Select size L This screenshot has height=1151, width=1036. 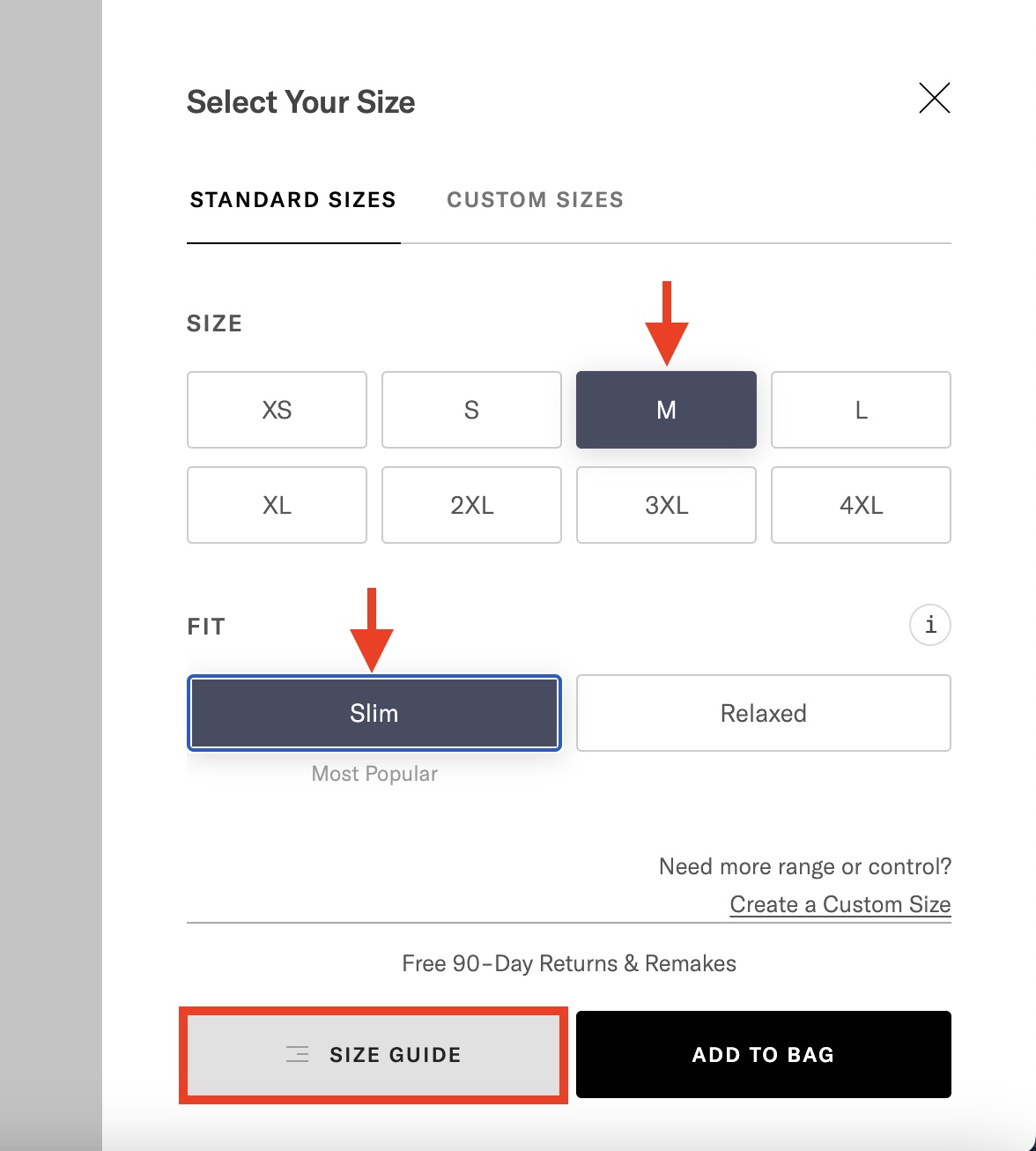point(861,410)
